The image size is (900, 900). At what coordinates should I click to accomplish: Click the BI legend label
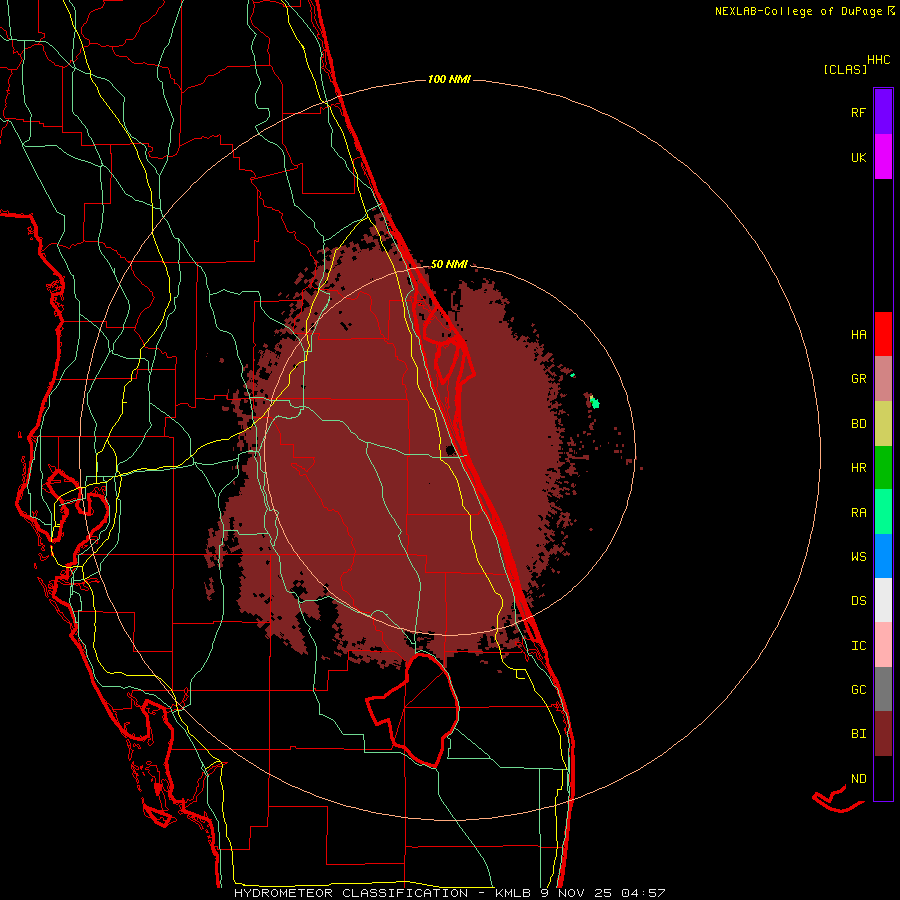pos(858,734)
